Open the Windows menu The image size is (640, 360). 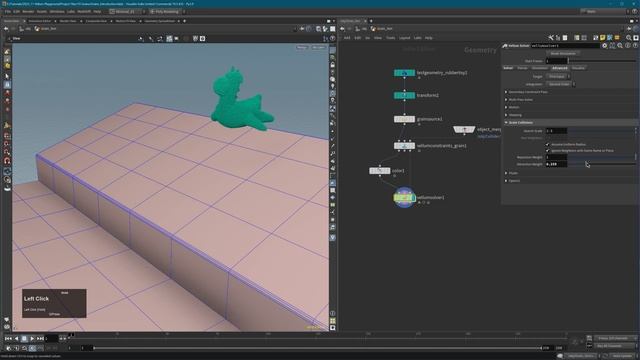coord(57,11)
